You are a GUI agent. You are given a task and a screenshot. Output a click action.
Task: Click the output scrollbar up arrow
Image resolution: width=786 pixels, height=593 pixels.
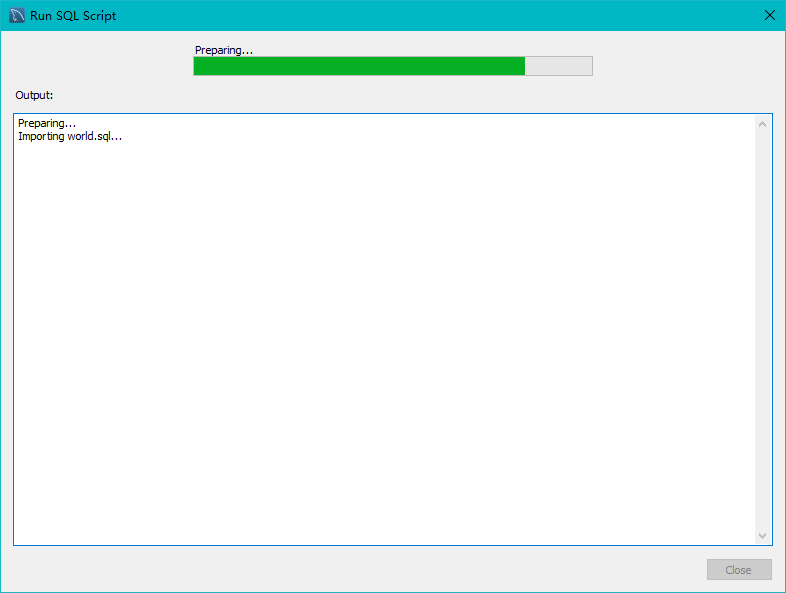click(x=762, y=124)
